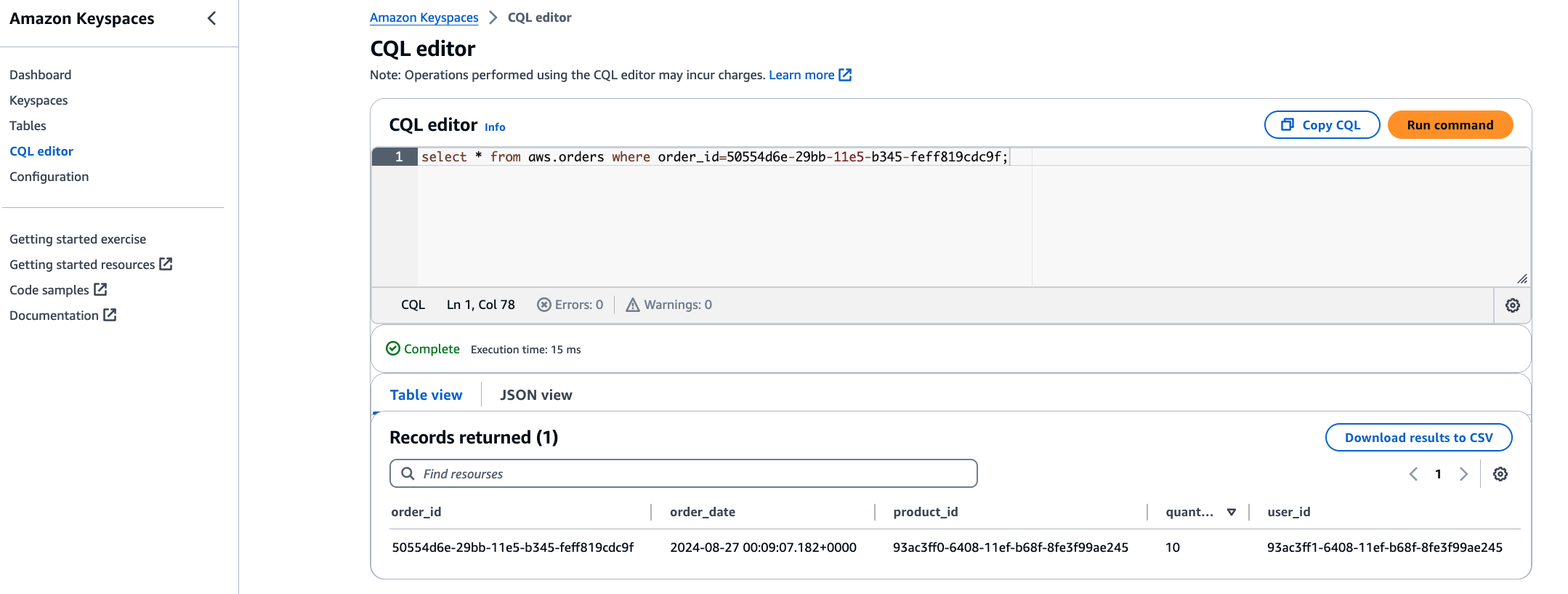Open table preferences gear icon
Screen dimensions: 1568x594
(1500, 474)
